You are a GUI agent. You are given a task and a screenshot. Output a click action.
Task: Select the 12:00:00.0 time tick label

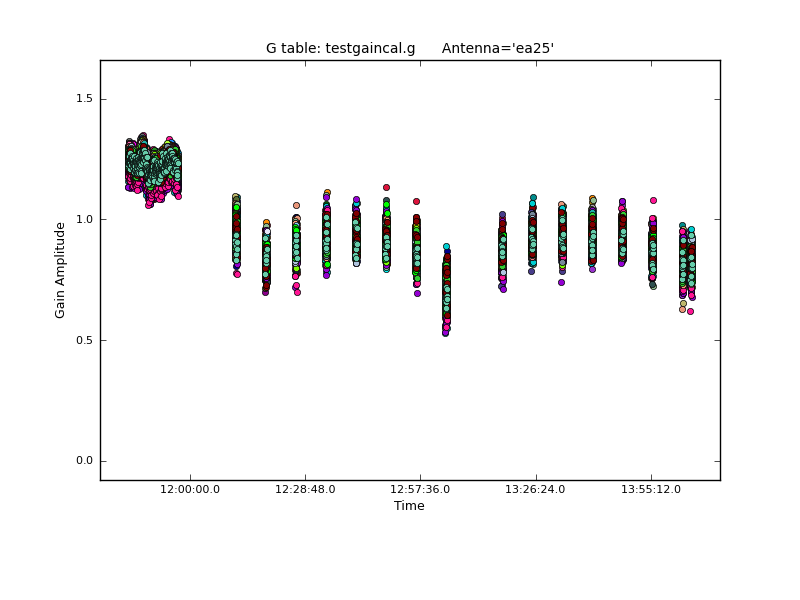pos(190,489)
